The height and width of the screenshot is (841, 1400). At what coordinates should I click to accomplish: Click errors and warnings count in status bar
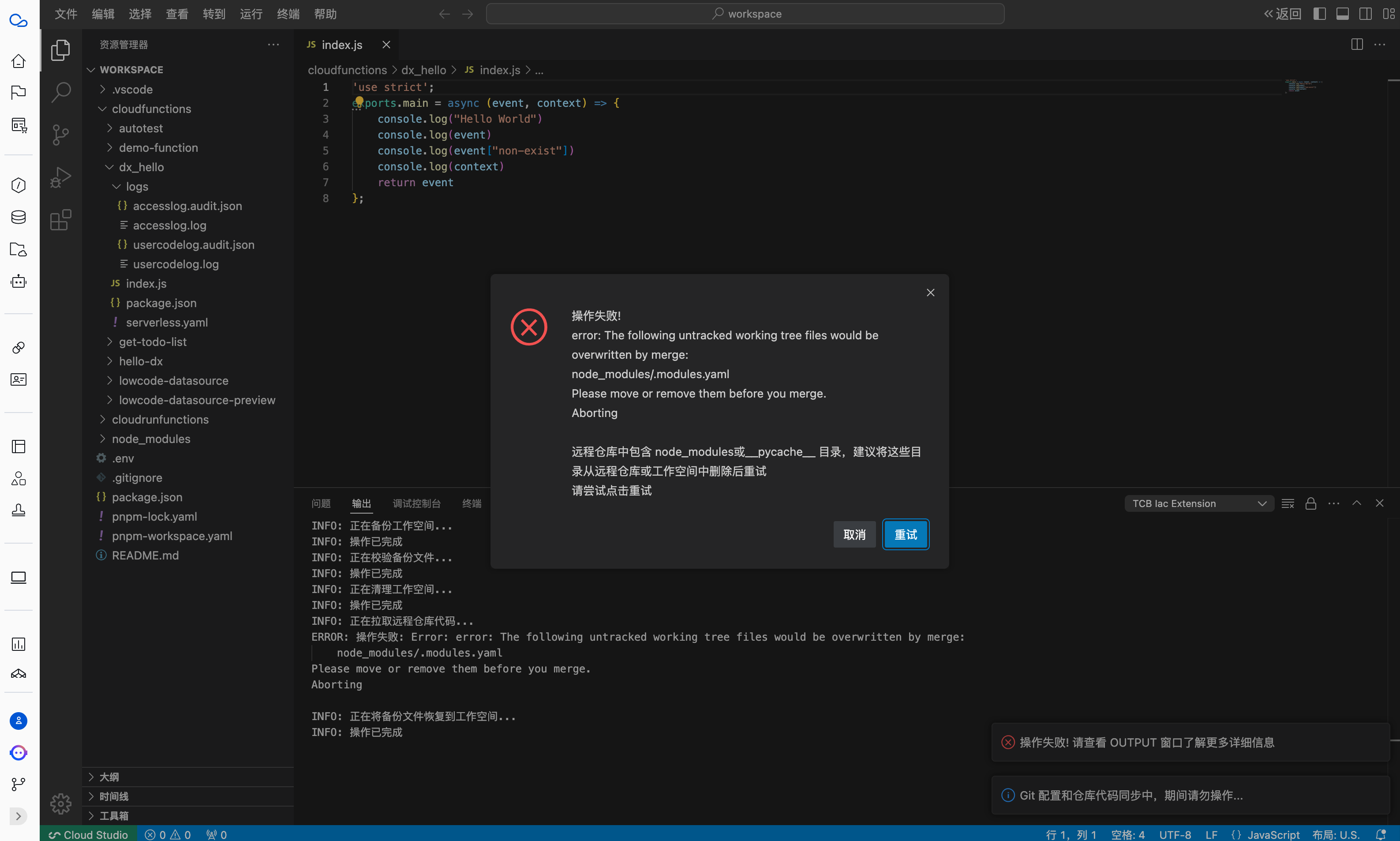(x=168, y=834)
